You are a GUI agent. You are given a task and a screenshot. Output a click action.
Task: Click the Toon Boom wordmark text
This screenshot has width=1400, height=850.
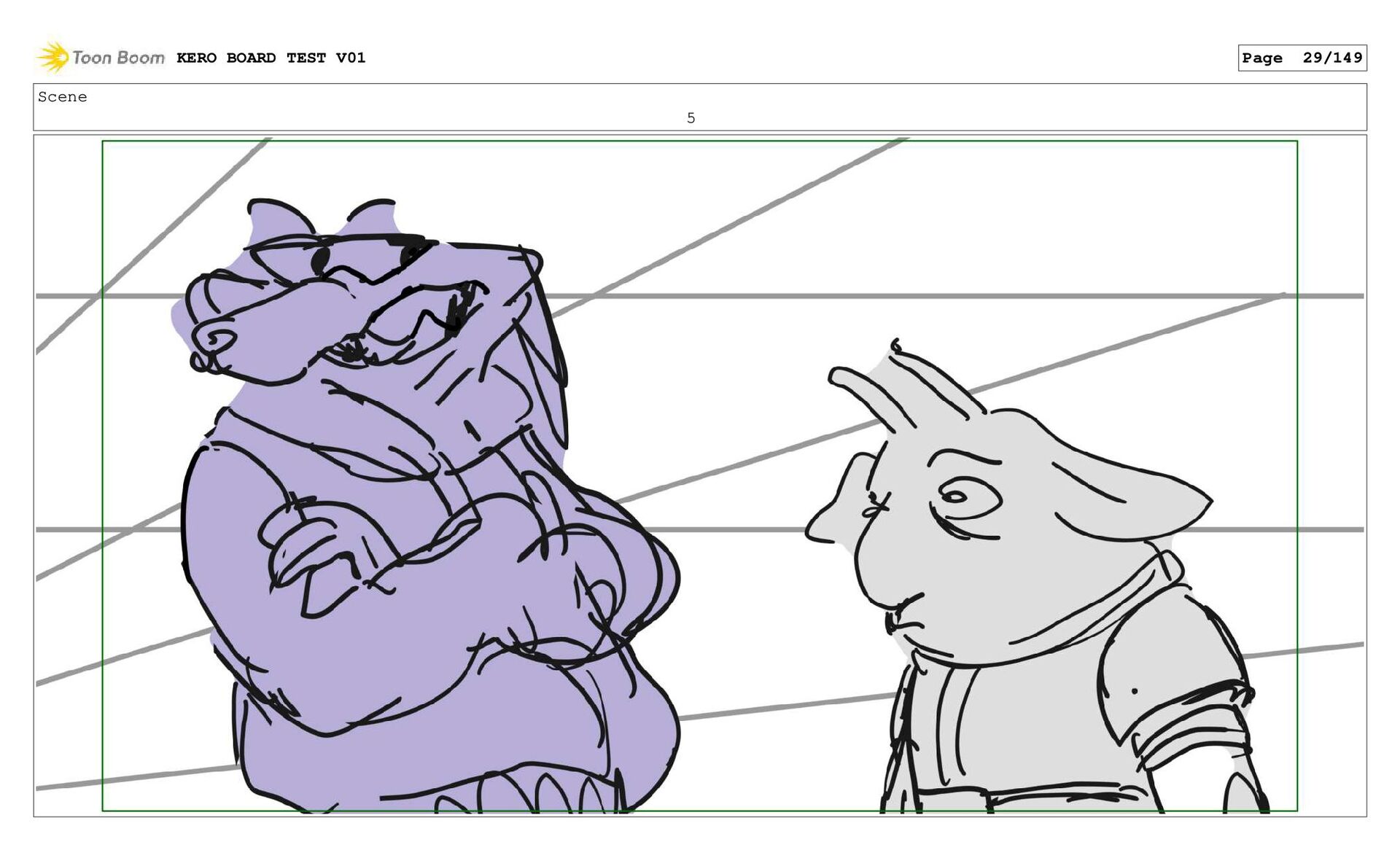(118, 58)
